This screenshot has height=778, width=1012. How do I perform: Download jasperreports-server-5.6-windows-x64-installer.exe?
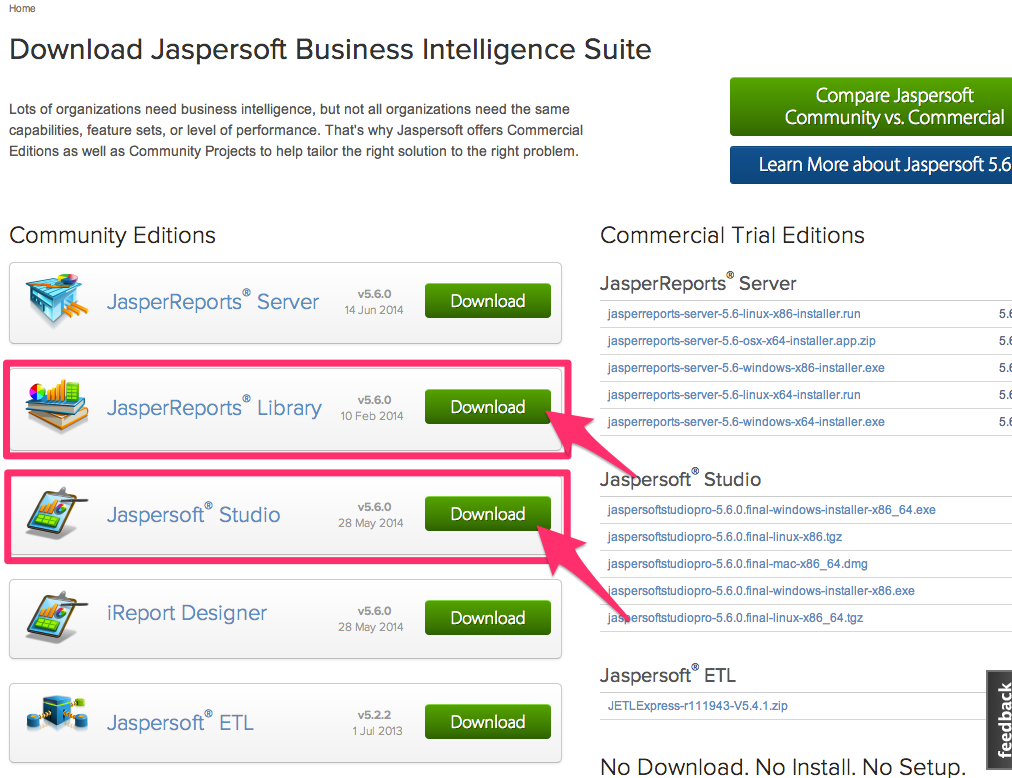point(746,422)
